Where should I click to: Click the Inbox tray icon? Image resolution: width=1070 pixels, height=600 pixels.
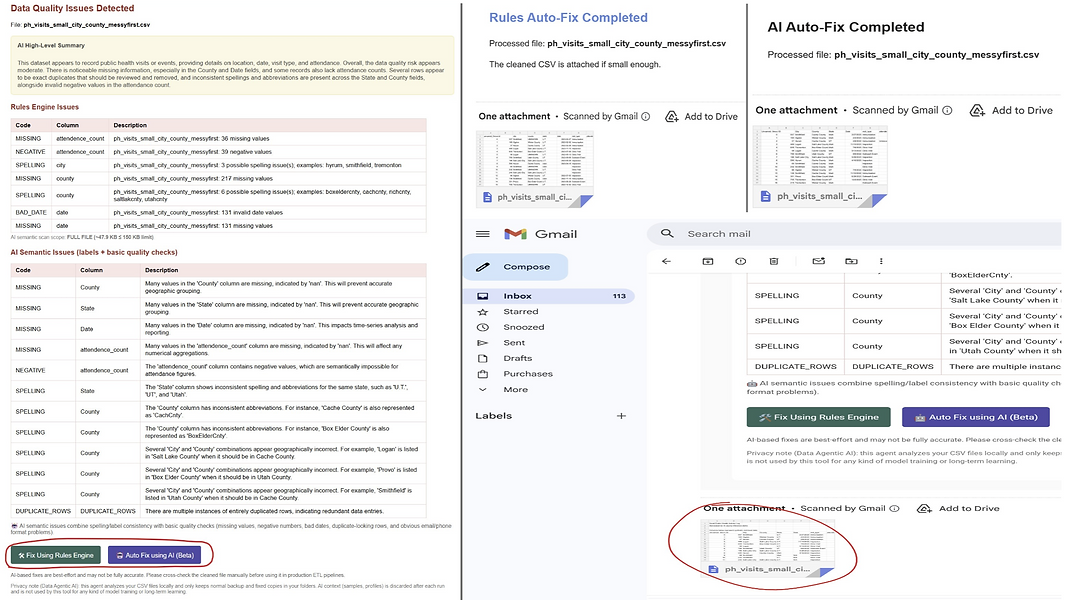coord(482,296)
